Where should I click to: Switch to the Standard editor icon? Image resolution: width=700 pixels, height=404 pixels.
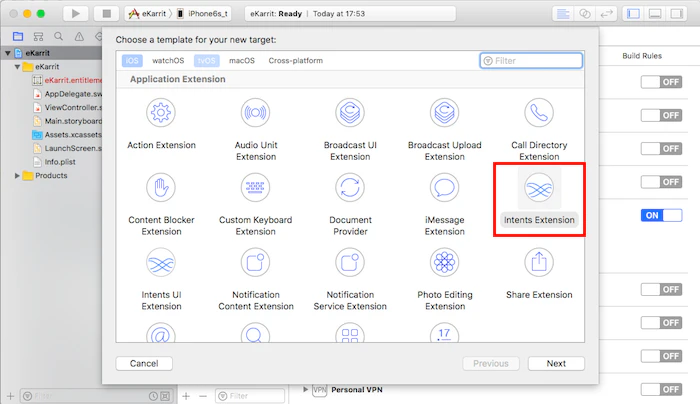tap(563, 14)
